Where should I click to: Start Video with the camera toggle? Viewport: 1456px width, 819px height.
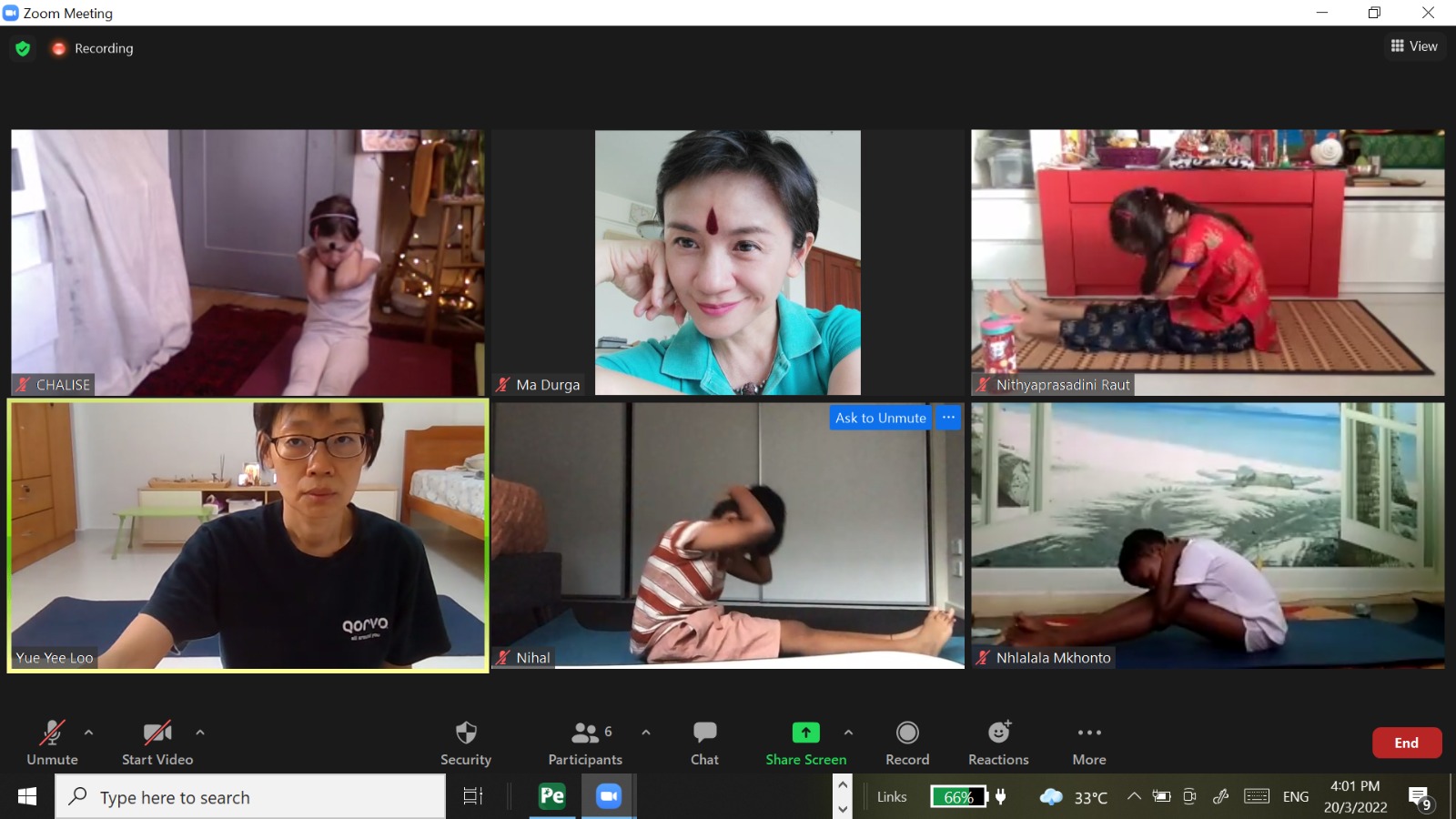157,743
